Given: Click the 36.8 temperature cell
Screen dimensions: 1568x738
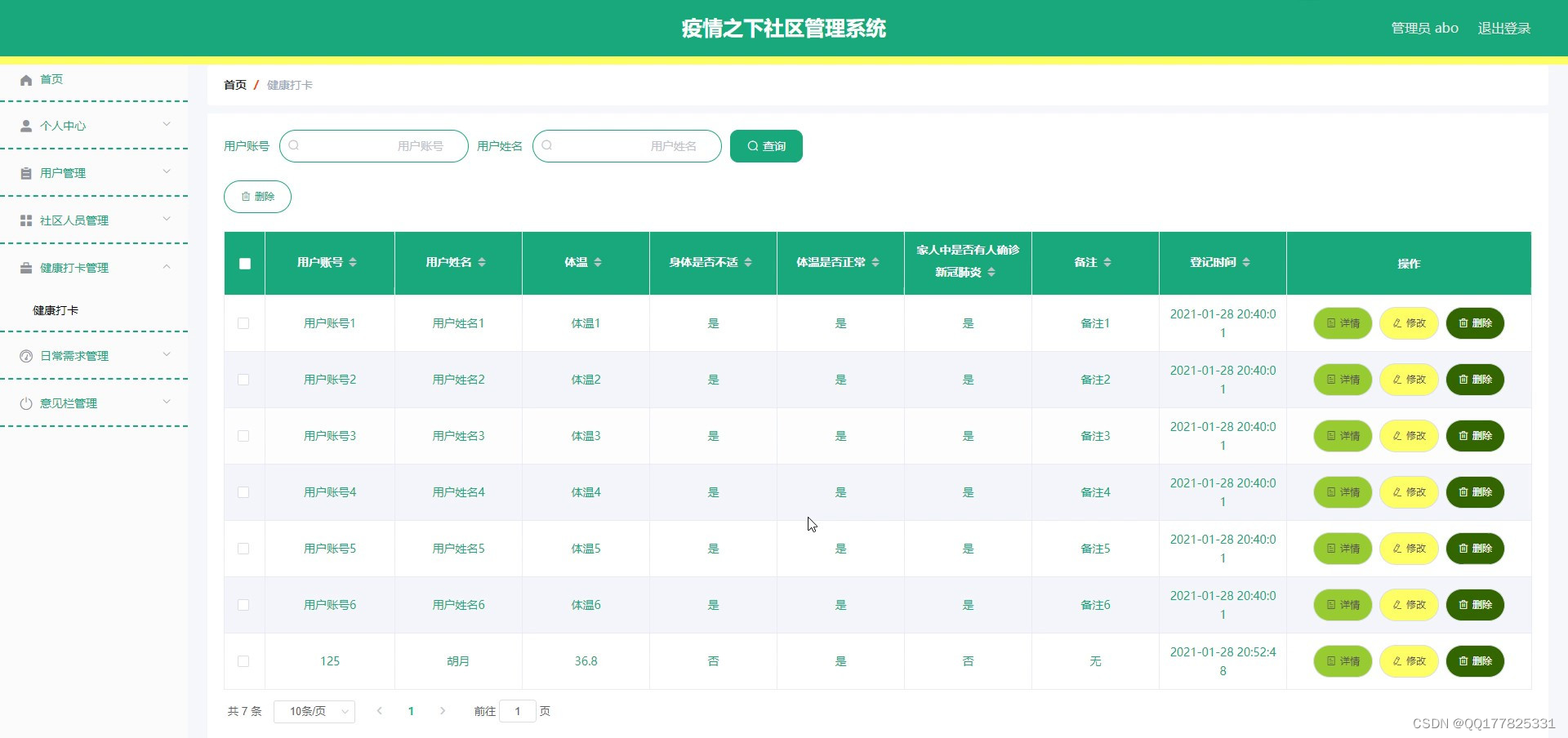Looking at the screenshot, I should (586, 661).
